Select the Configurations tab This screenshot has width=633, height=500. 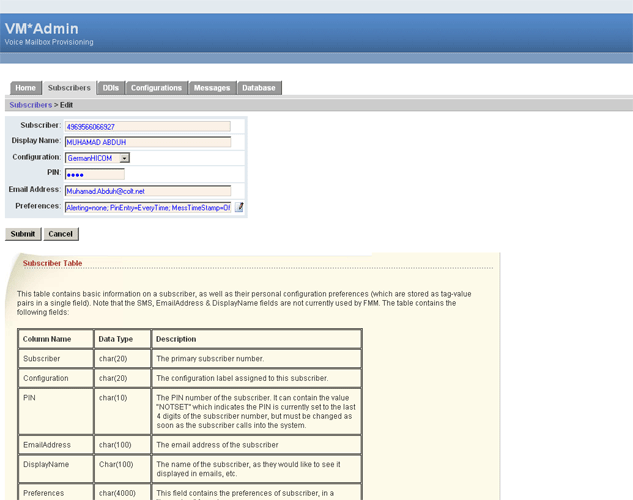(x=156, y=88)
